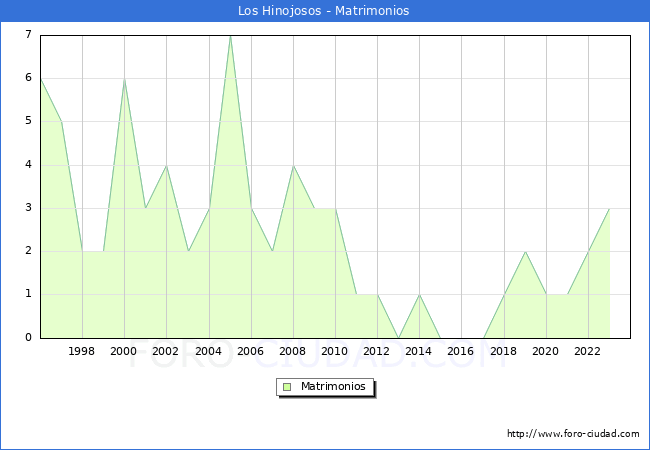Select the 2004 x-axis label
650x450 pixels.
pyautogui.click(x=208, y=351)
